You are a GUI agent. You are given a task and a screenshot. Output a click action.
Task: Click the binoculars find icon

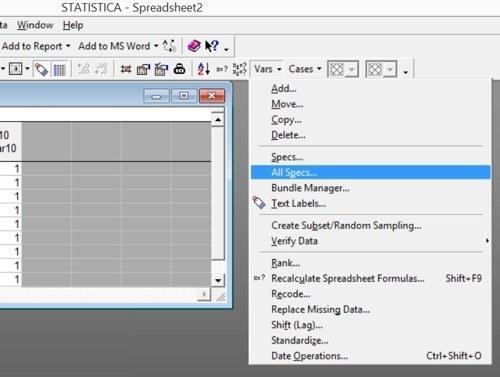179,69
